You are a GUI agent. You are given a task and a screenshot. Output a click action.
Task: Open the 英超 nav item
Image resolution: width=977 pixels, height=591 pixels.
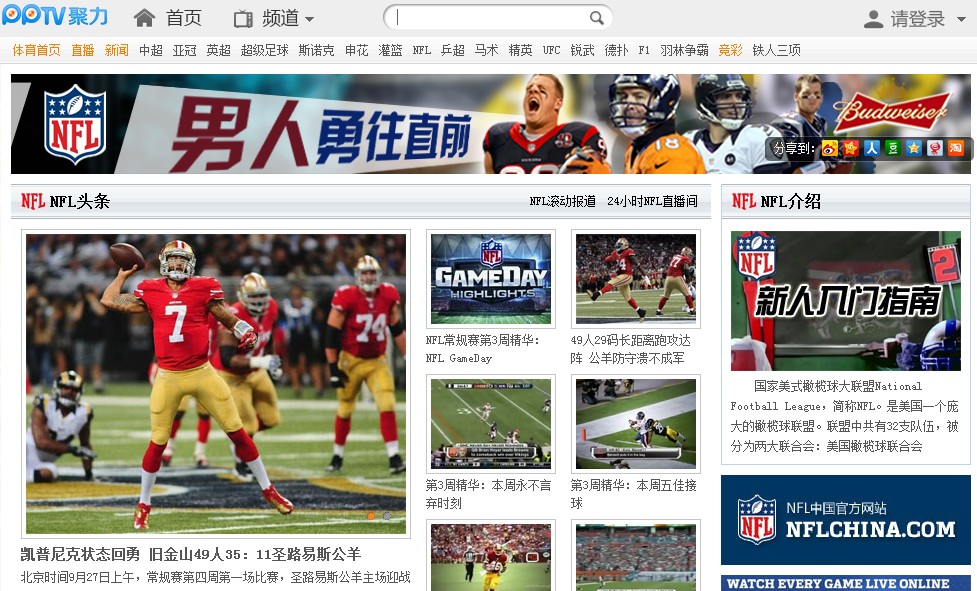click(219, 50)
